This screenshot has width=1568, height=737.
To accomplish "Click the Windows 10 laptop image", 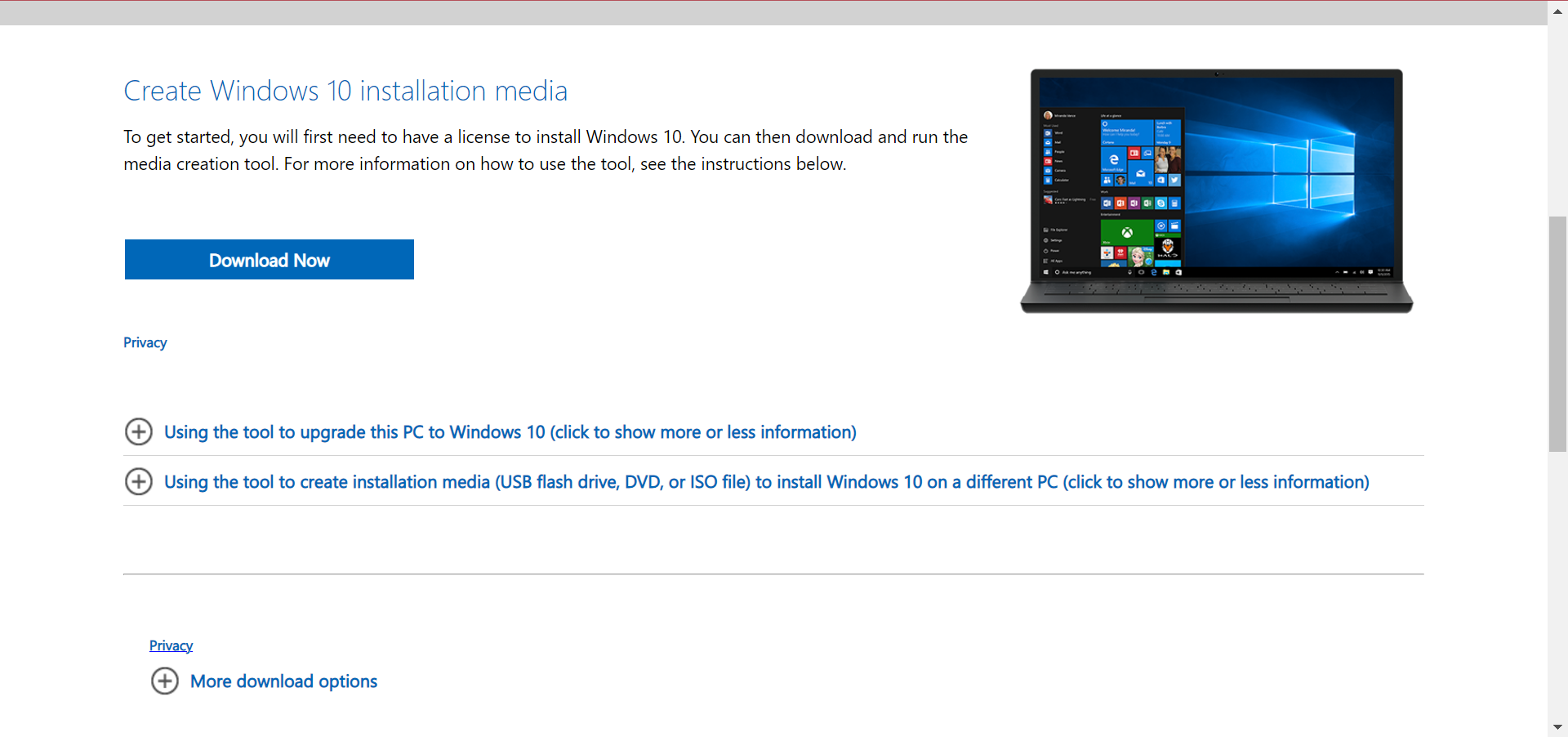I will [1217, 191].
